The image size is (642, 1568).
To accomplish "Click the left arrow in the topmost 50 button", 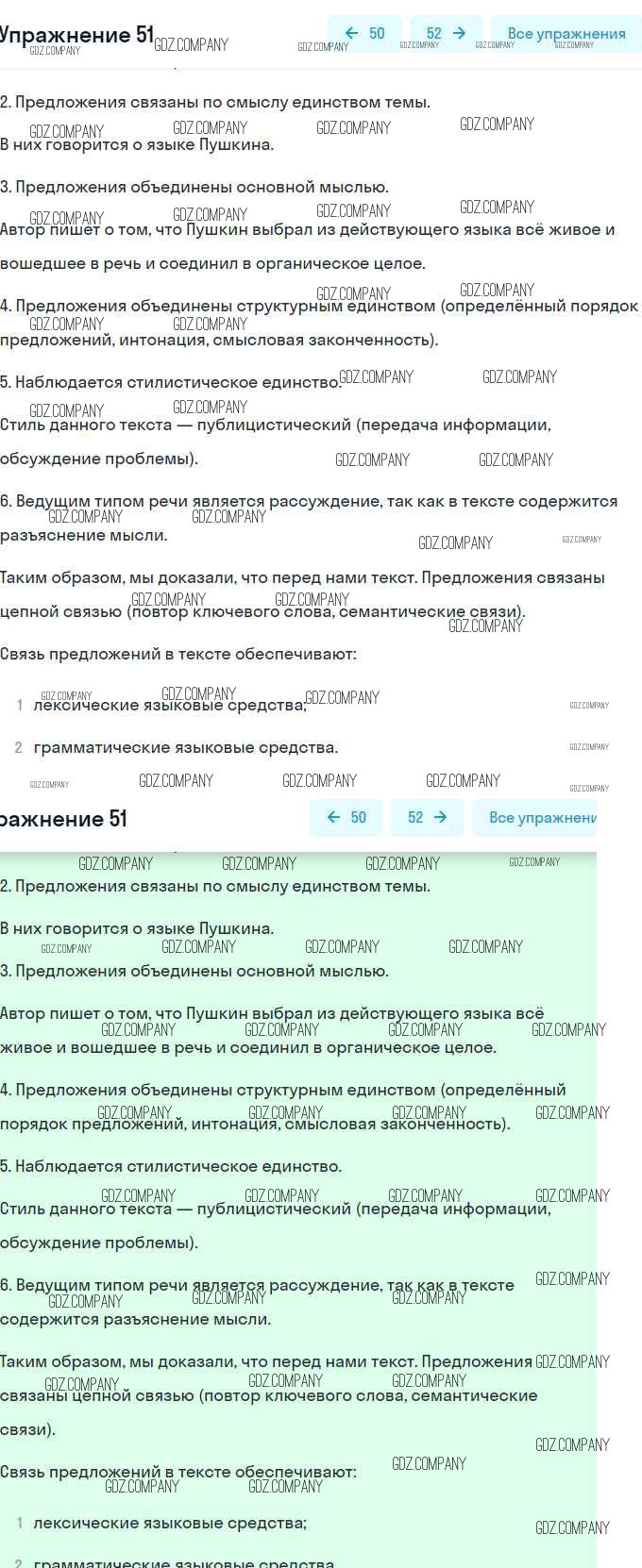I will 352,33.
